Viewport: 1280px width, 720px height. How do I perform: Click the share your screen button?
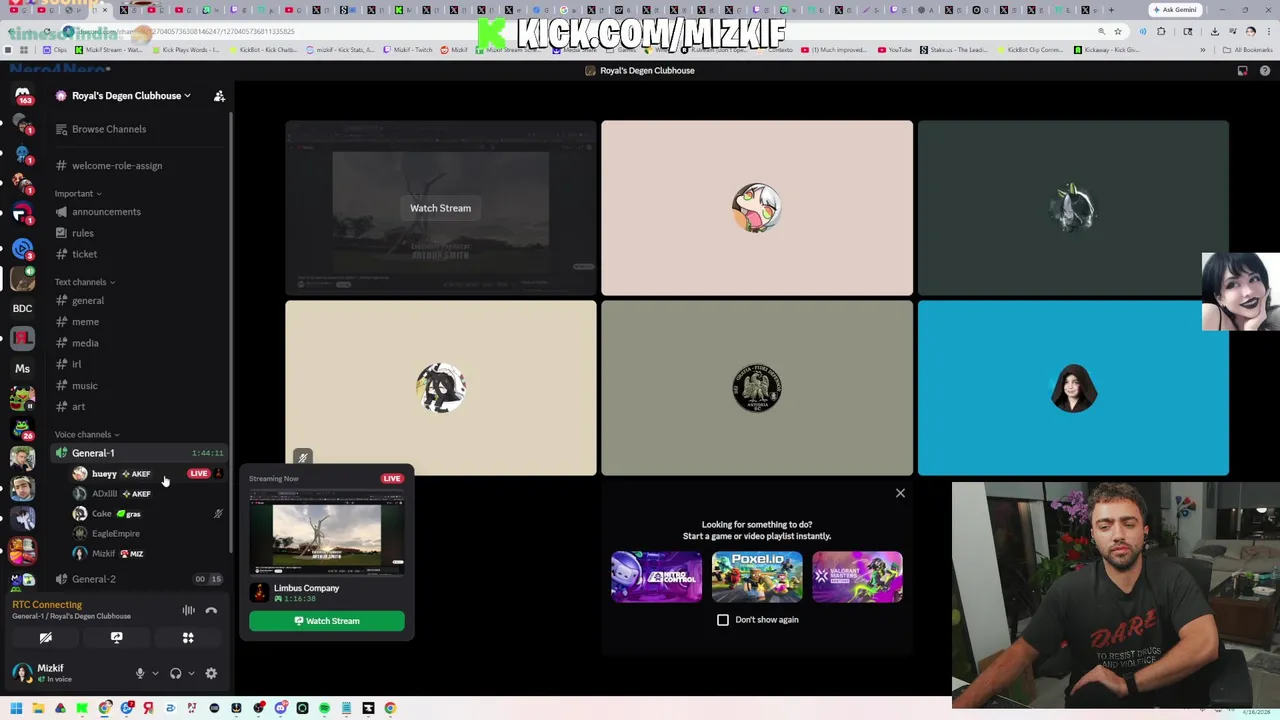[116, 638]
